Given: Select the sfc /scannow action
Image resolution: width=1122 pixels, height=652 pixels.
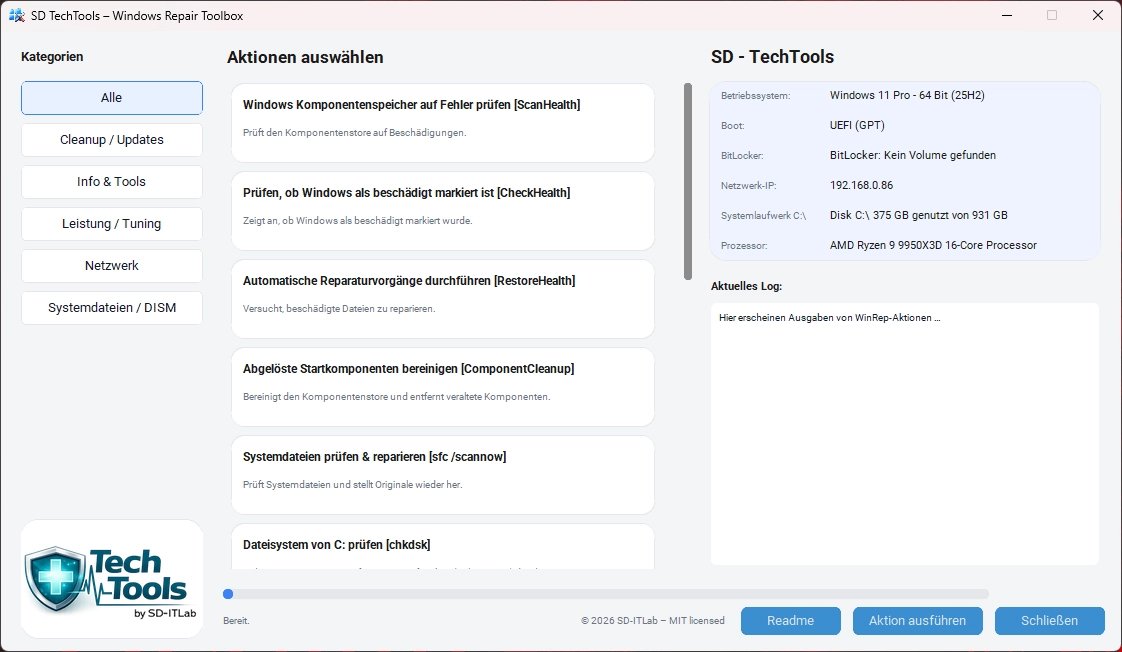Looking at the screenshot, I should click(x=442, y=475).
